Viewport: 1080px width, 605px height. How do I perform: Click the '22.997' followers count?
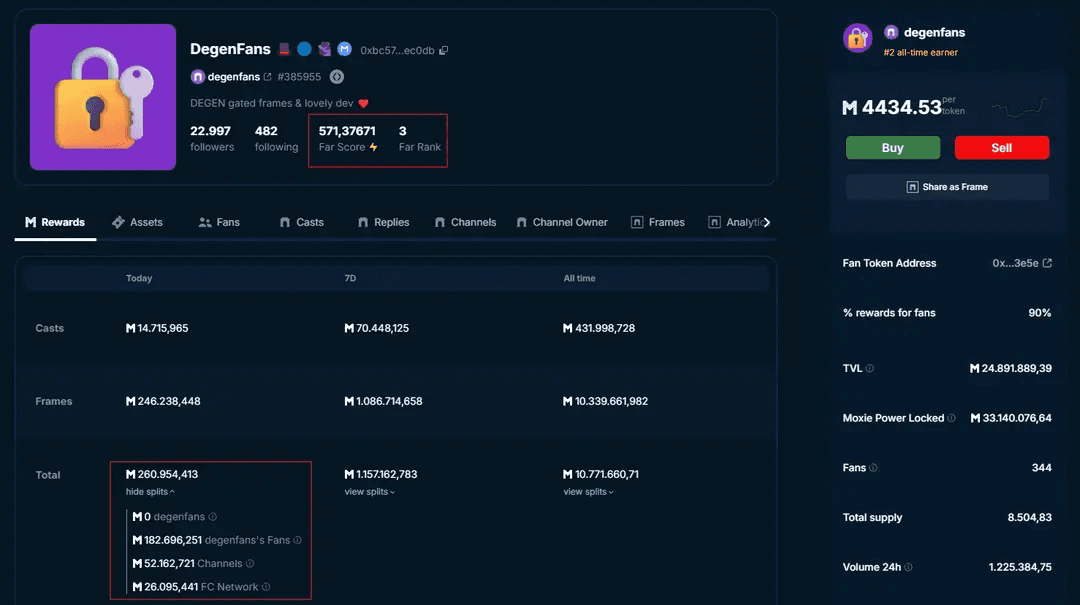[210, 131]
